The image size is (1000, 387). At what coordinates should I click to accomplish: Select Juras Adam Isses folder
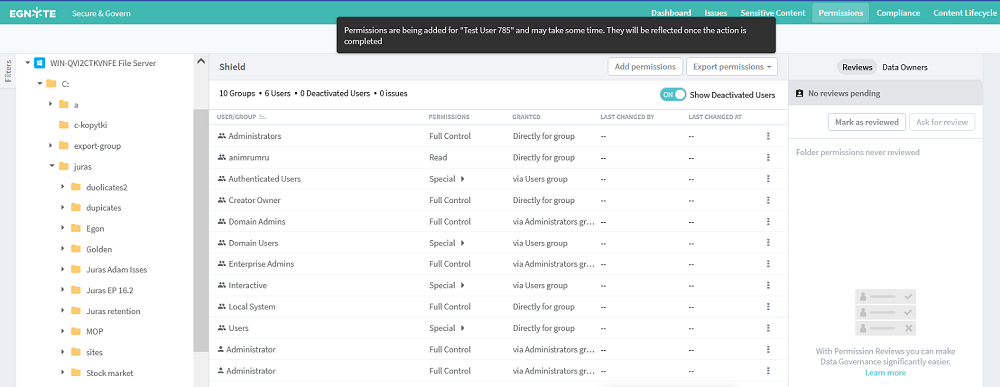pyautogui.click(x=116, y=270)
